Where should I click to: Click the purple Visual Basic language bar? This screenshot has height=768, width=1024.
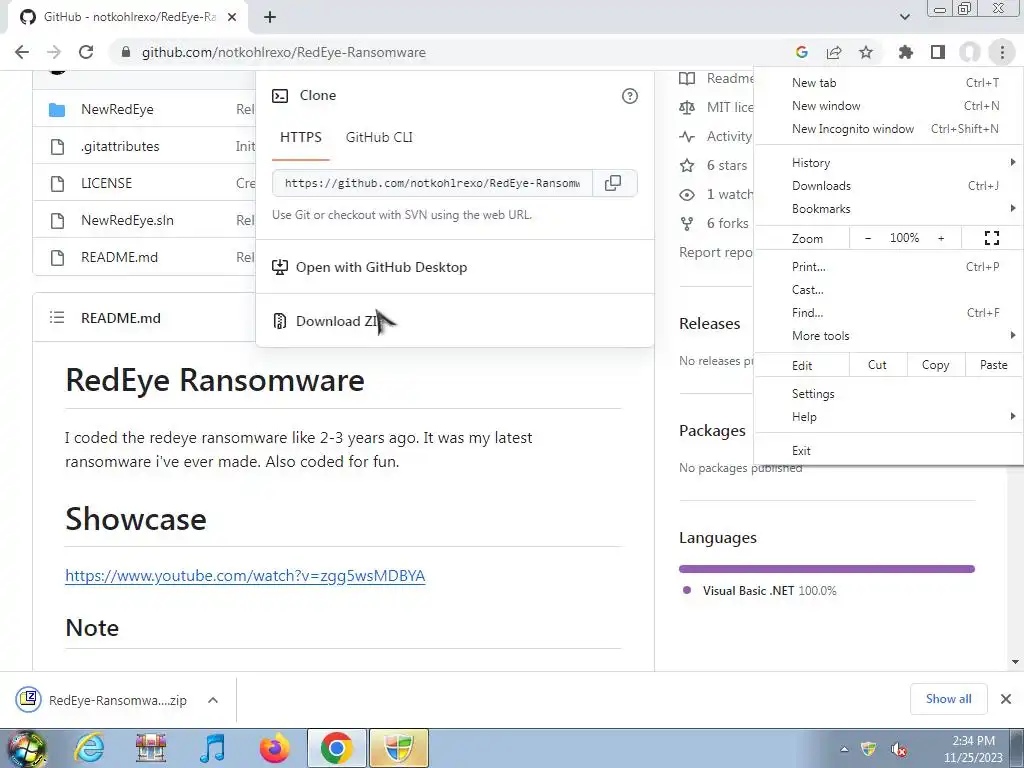(827, 569)
